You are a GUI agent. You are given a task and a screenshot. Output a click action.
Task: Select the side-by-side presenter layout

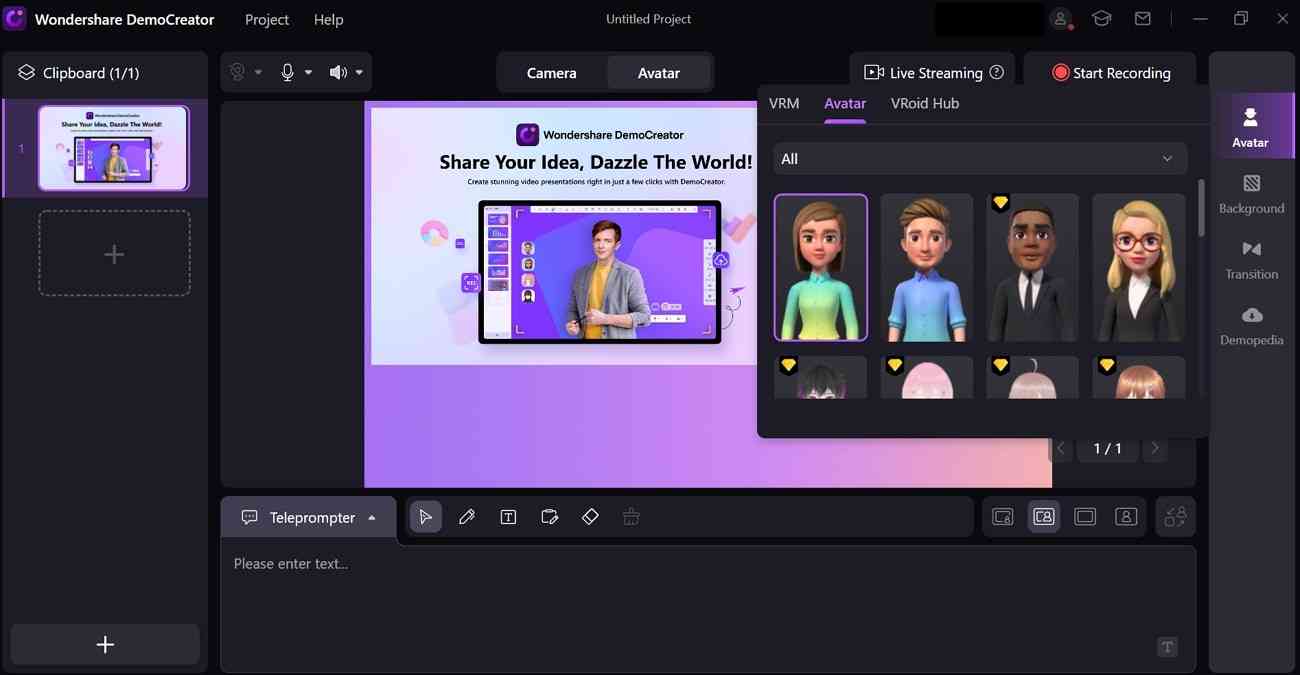pyautogui.click(x=1044, y=517)
